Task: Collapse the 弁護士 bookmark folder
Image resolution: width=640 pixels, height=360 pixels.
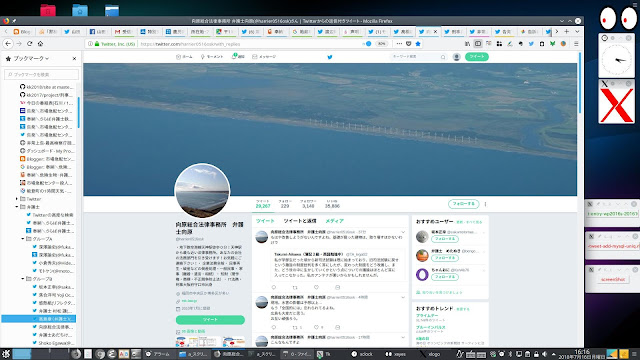Action: (x=17, y=207)
